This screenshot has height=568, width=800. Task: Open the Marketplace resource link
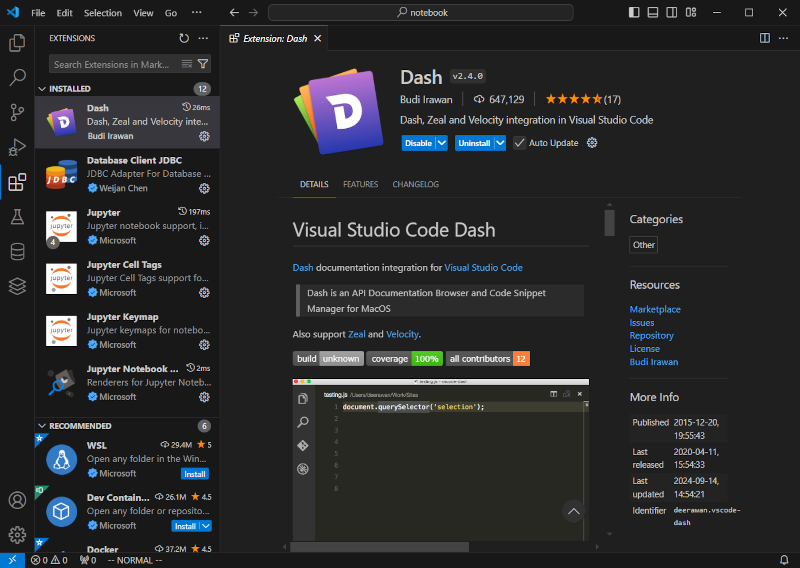pyautogui.click(x=655, y=309)
